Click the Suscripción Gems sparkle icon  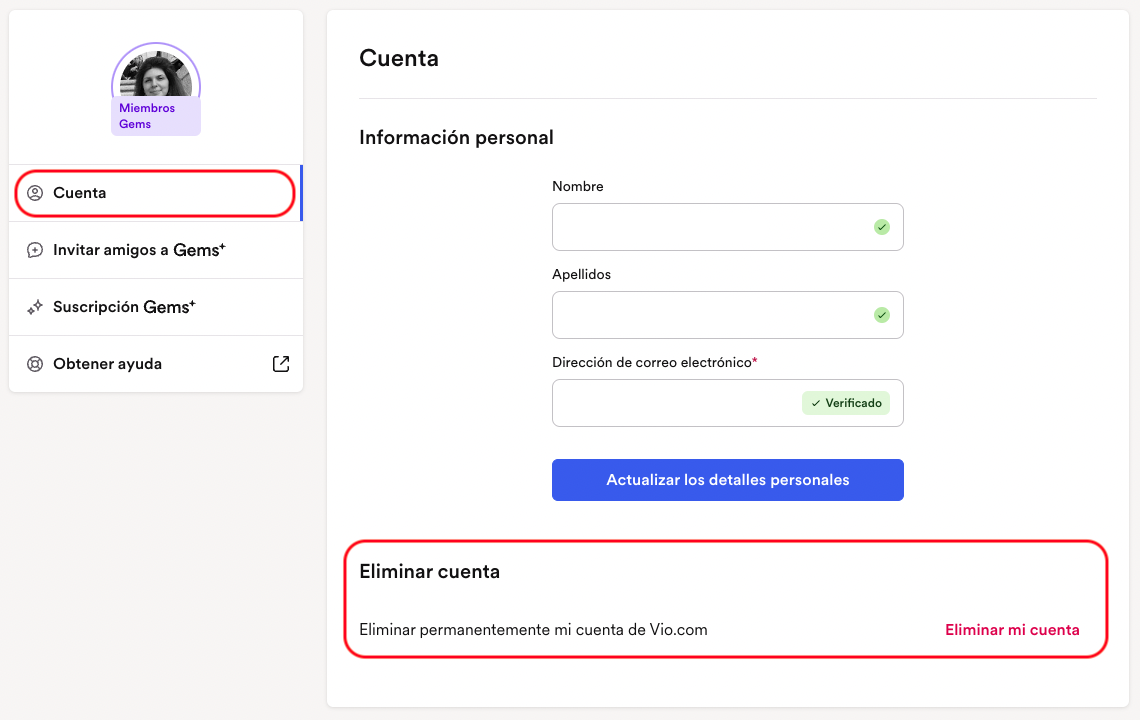[x=35, y=307]
